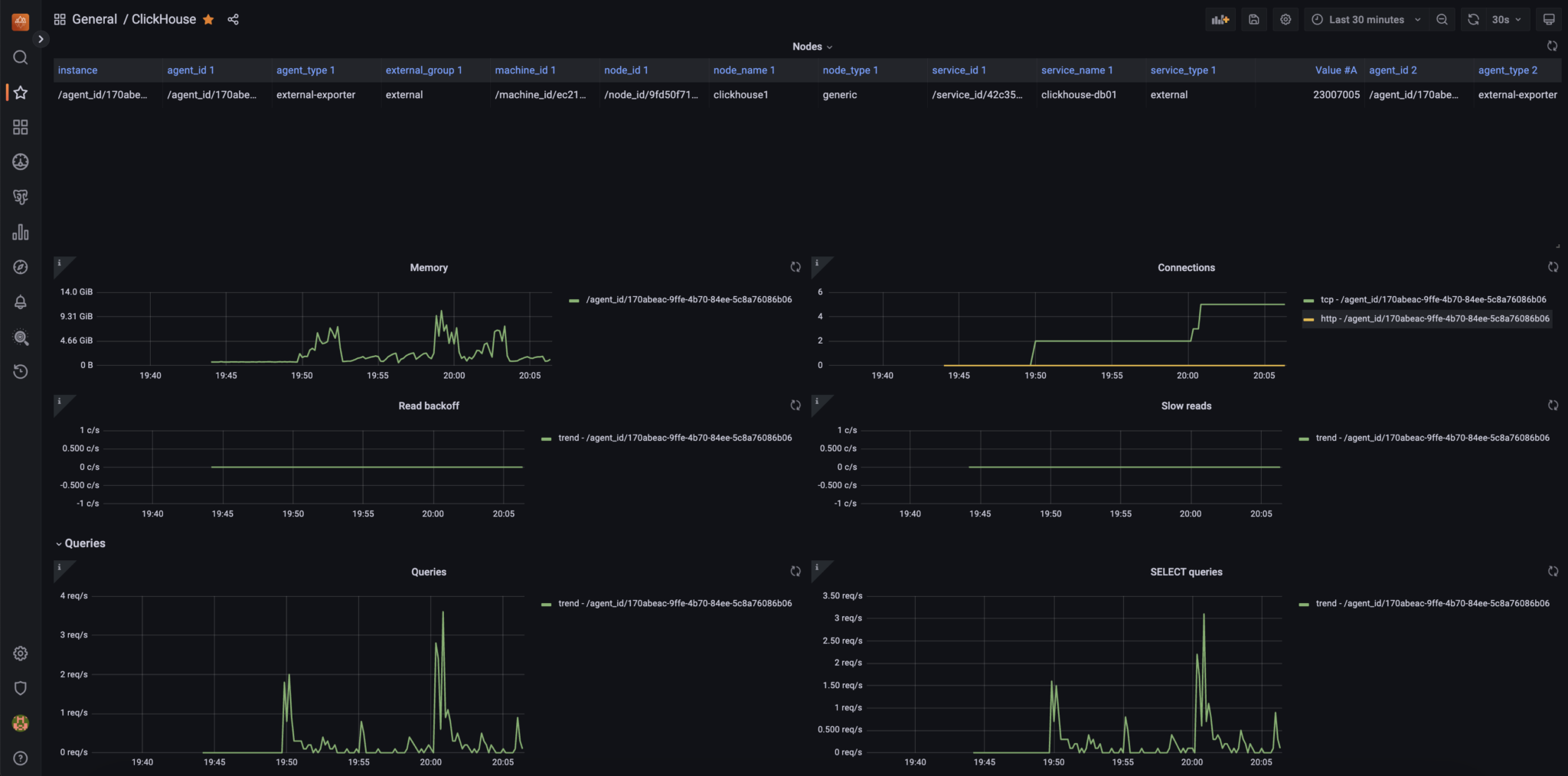Open the 30s refresh interval dropdown
This screenshot has height=776, width=1568.
(1507, 20)
